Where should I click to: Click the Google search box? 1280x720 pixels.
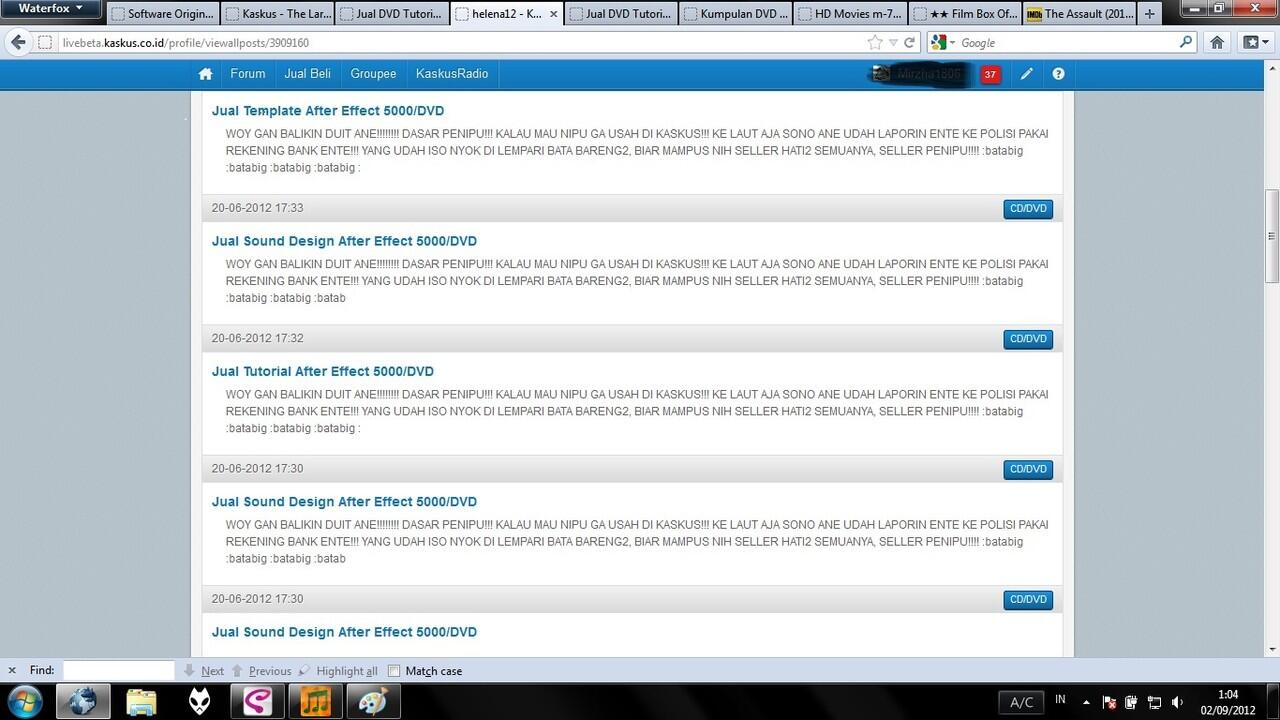1068,42
